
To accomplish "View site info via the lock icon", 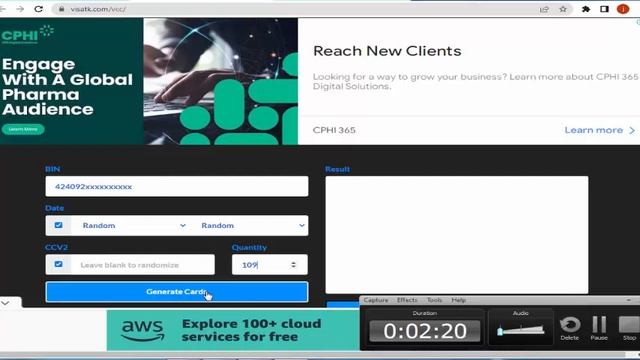I will coord(62,9).
